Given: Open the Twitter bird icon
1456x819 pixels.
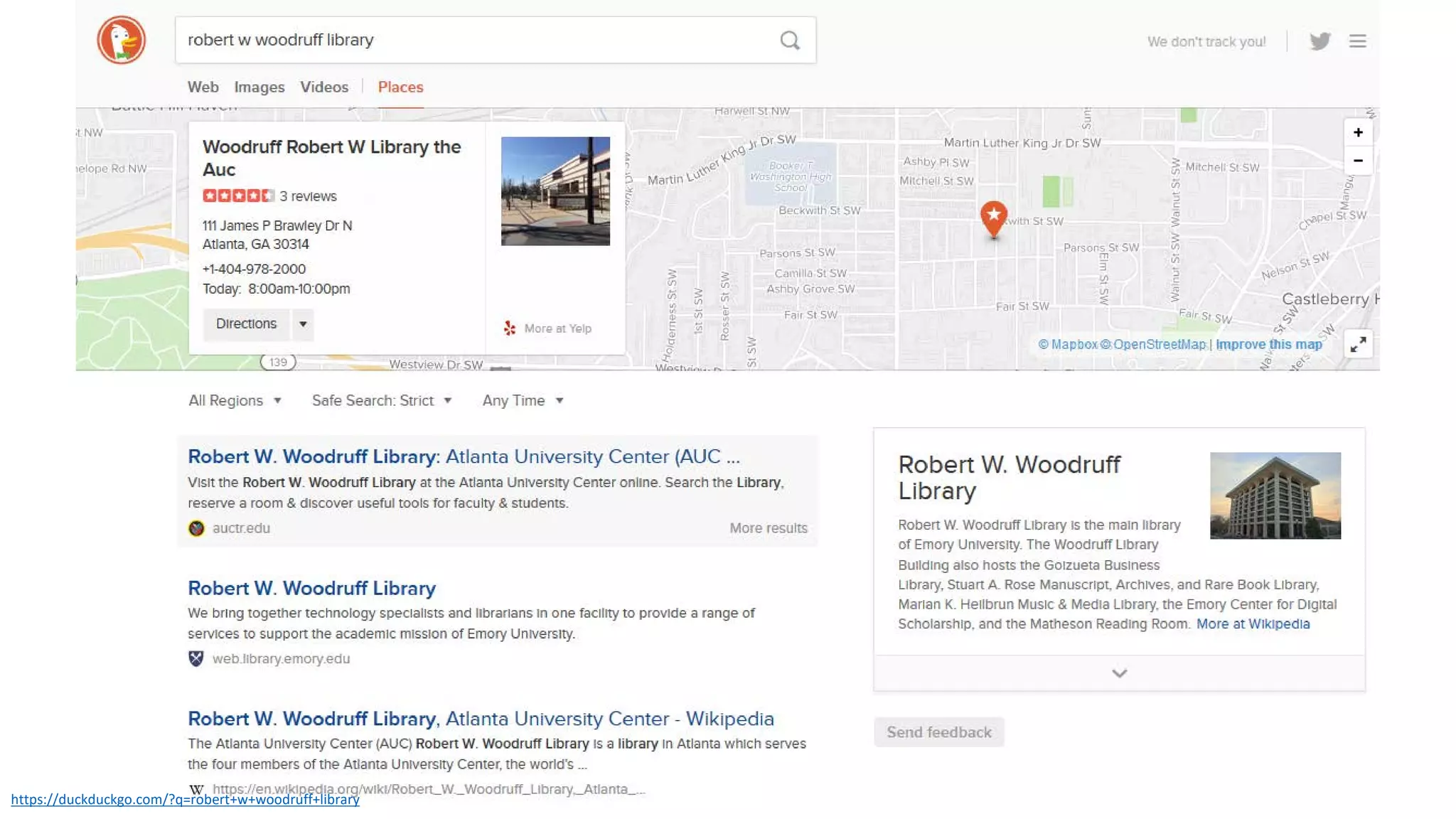Looking at the screenshot, I should coord(1320,41).
